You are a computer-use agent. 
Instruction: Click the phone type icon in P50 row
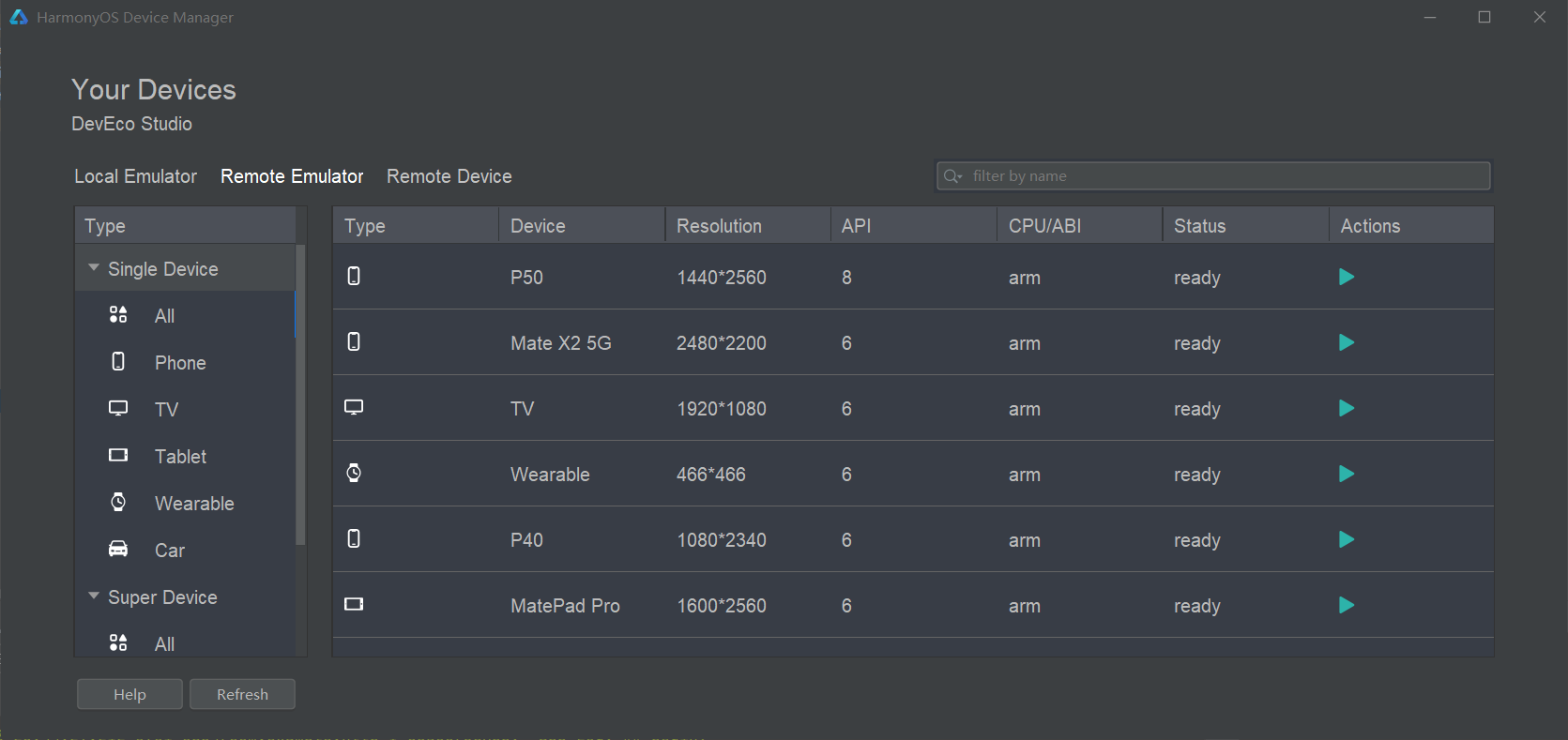coord(354,276)
